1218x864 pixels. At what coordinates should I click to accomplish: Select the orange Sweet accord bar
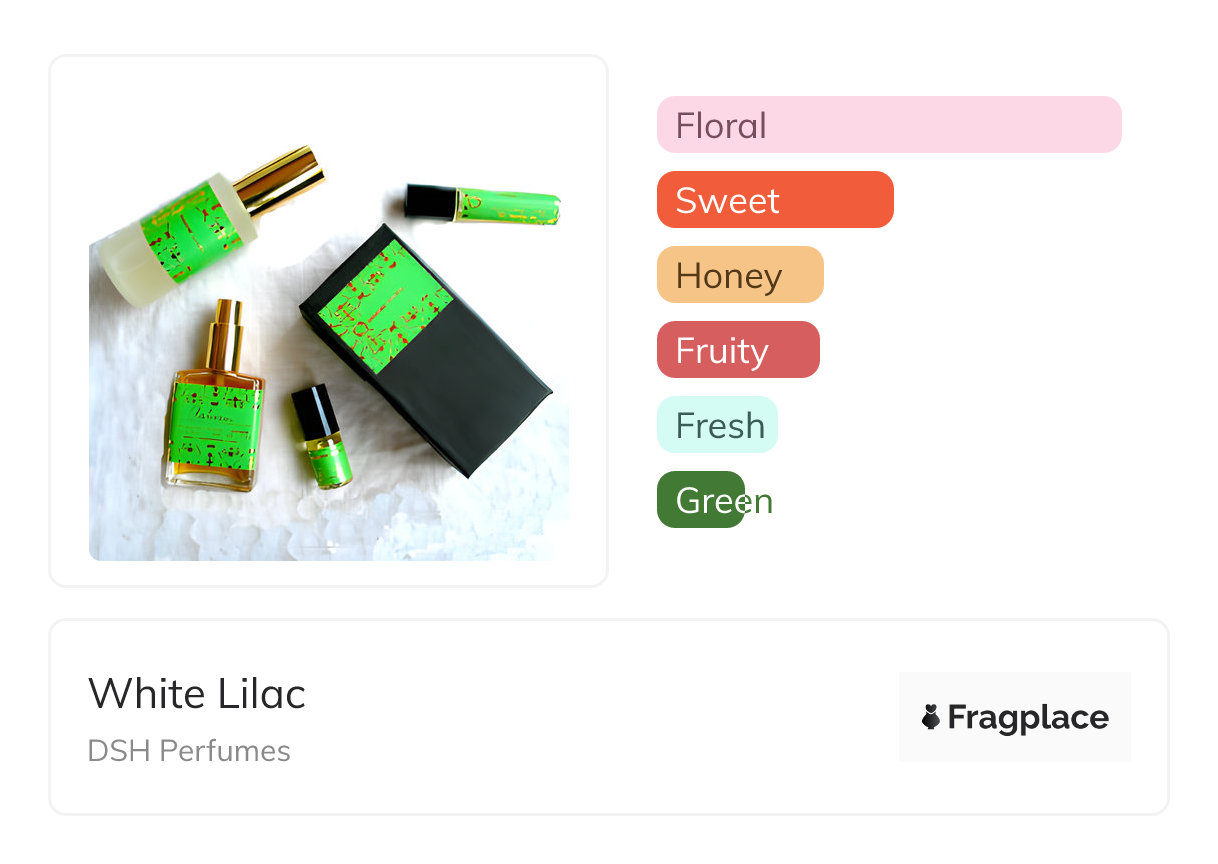774,200
